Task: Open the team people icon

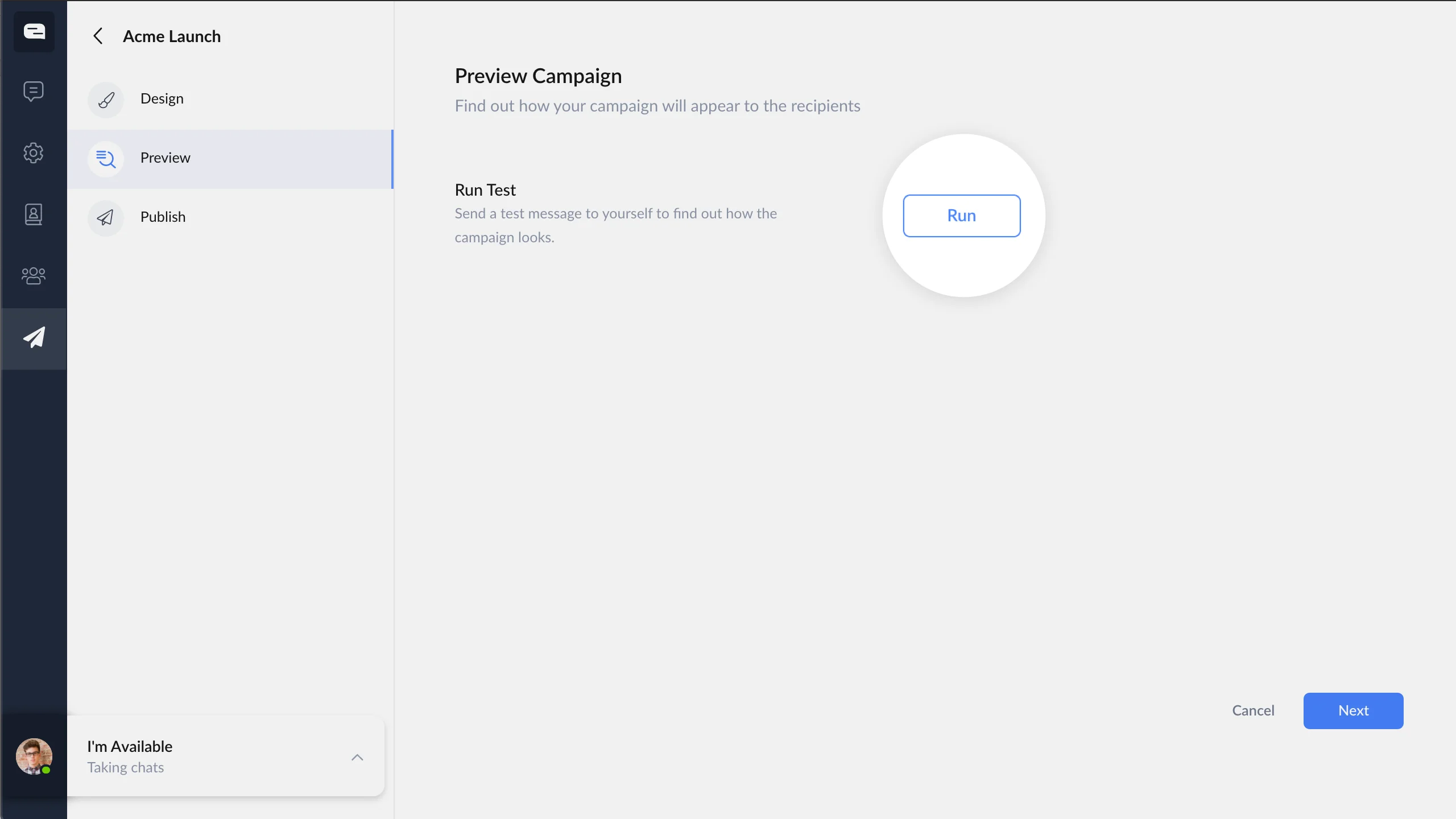Action: (34, 276)
